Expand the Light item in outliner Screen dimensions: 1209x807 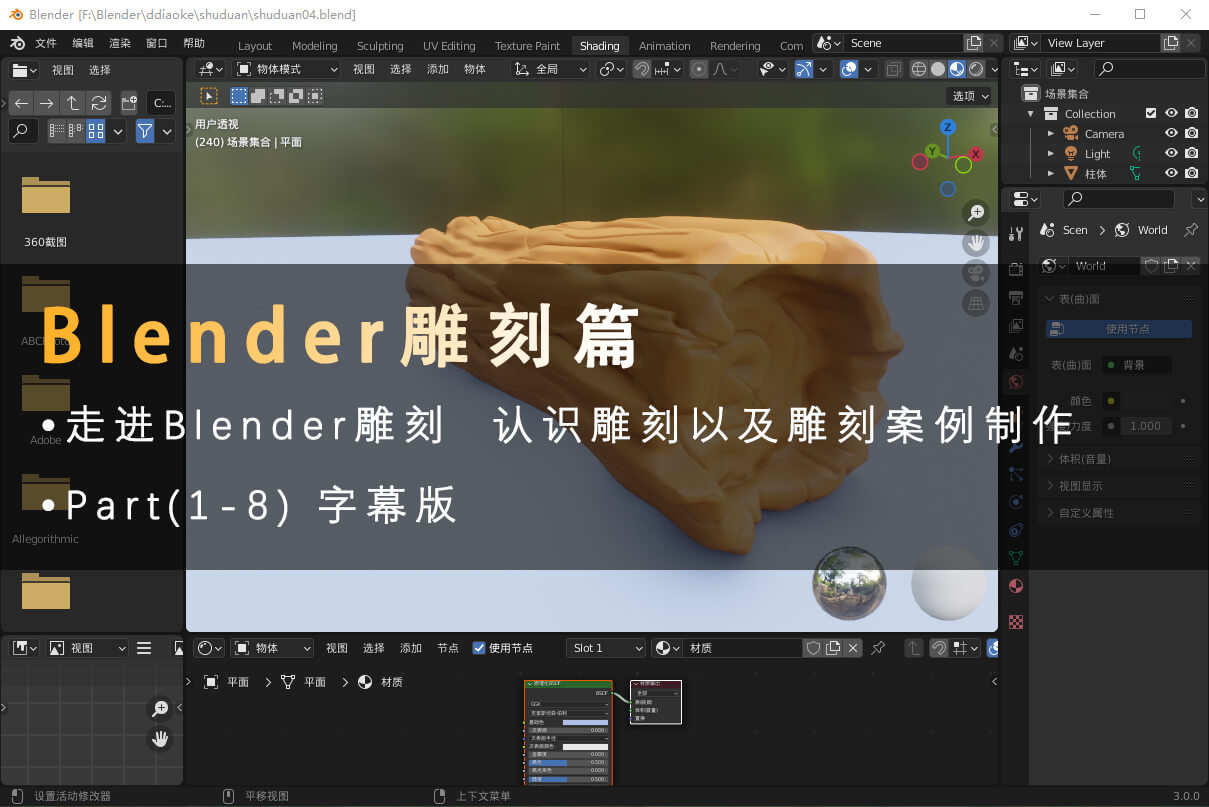tap(1051, 154)
